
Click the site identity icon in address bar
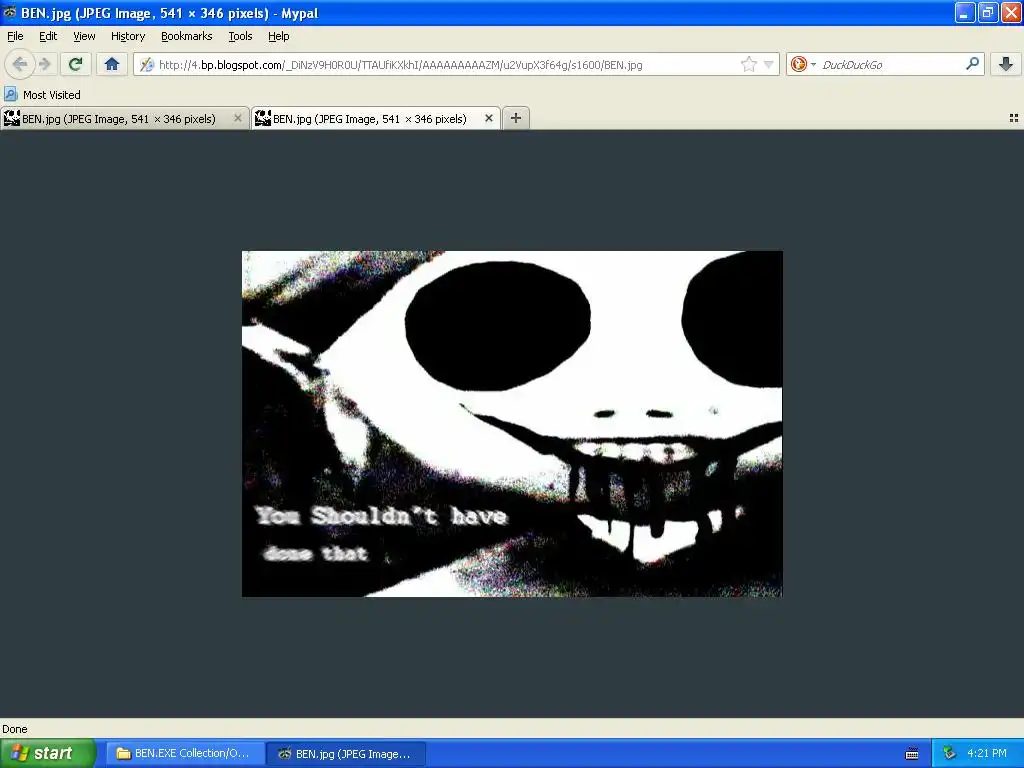[147, 65]
